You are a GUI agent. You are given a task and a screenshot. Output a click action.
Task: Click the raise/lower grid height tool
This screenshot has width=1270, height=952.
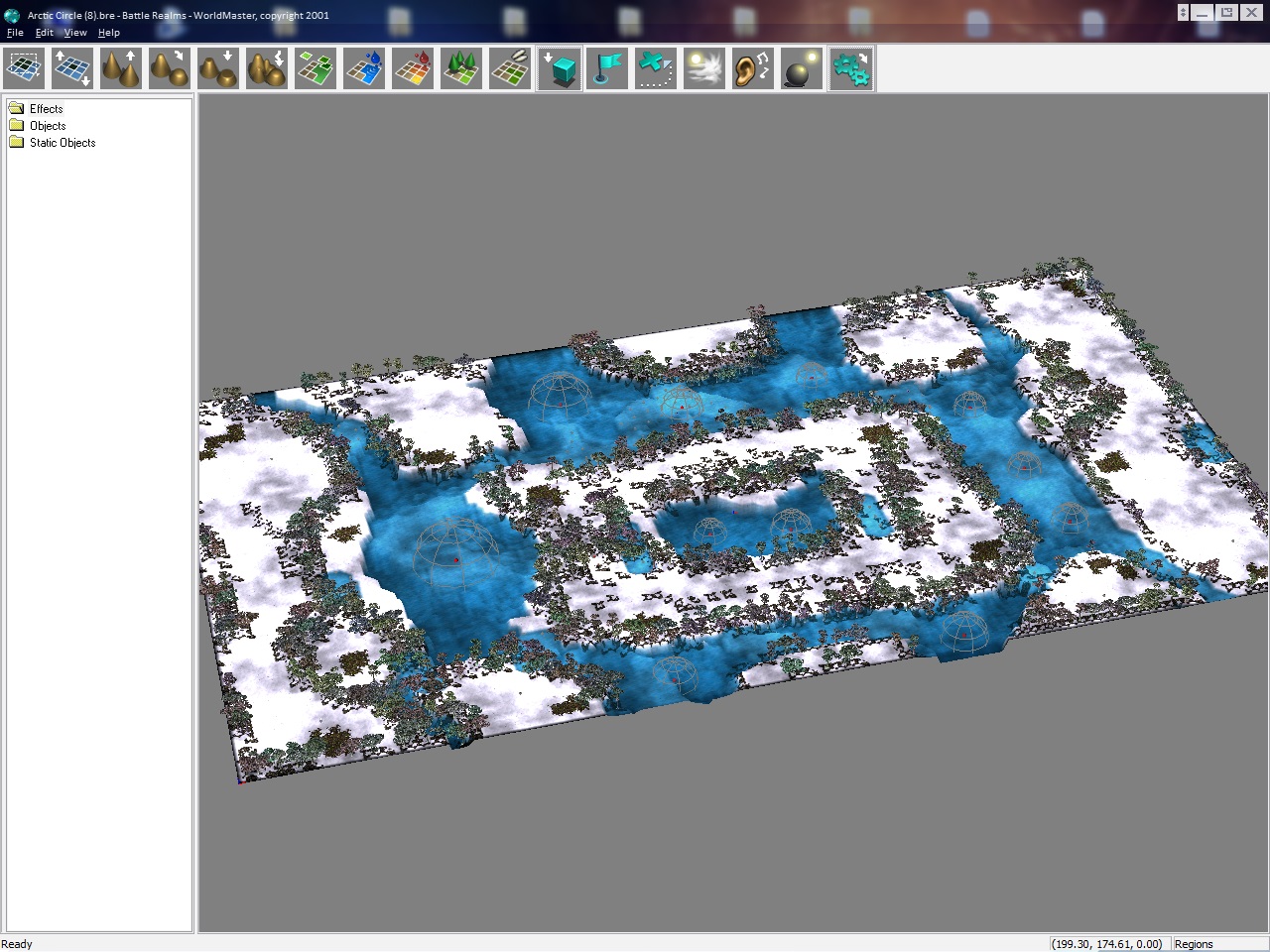coord(72,69)
